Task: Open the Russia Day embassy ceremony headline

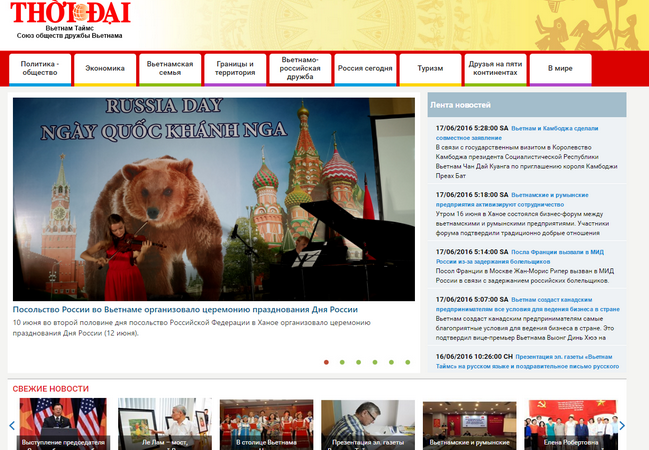Action: click(x=185, y=310)
